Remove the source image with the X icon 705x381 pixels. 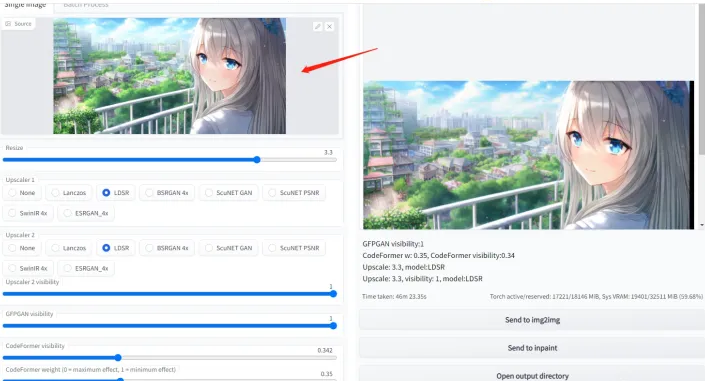tap(330, 27)
